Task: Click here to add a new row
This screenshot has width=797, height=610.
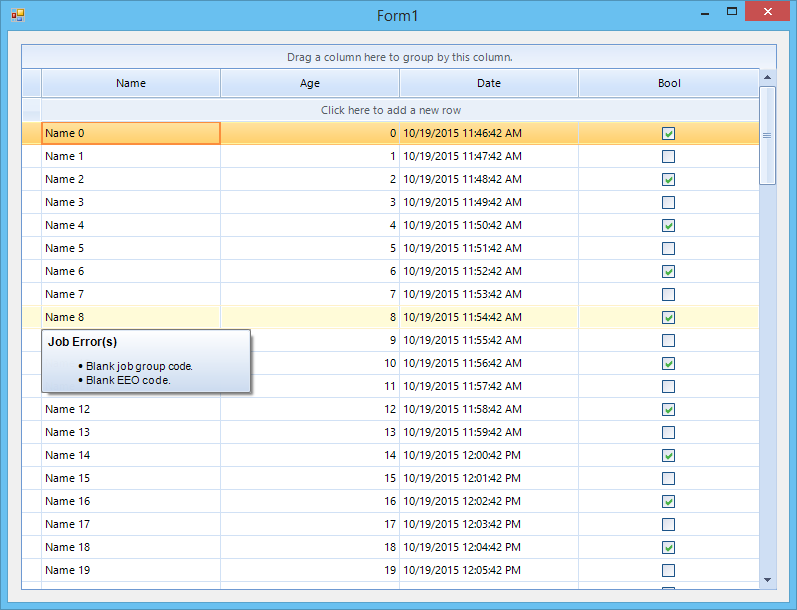Action: 390,110
